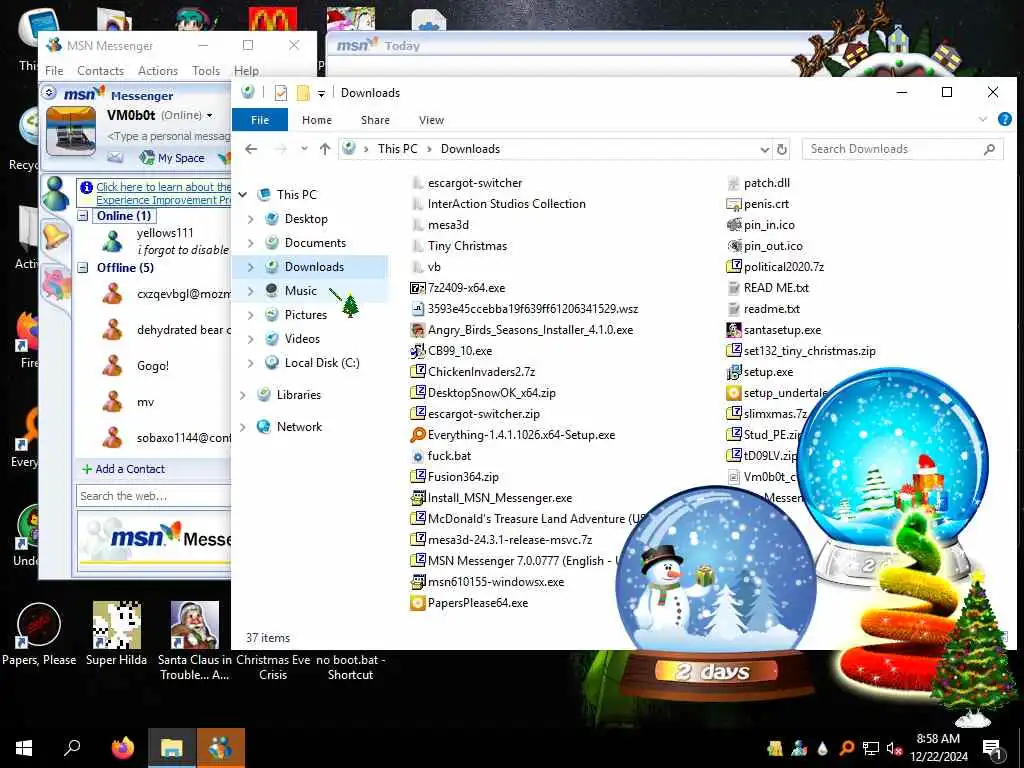
Task: Open MSN Messenger File menu
Action: [x=54, y=71]
